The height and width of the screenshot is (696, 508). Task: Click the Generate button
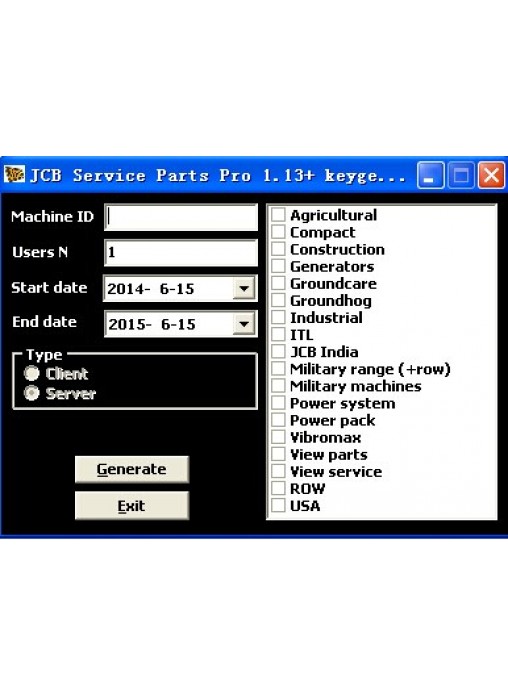coord(132,469)
